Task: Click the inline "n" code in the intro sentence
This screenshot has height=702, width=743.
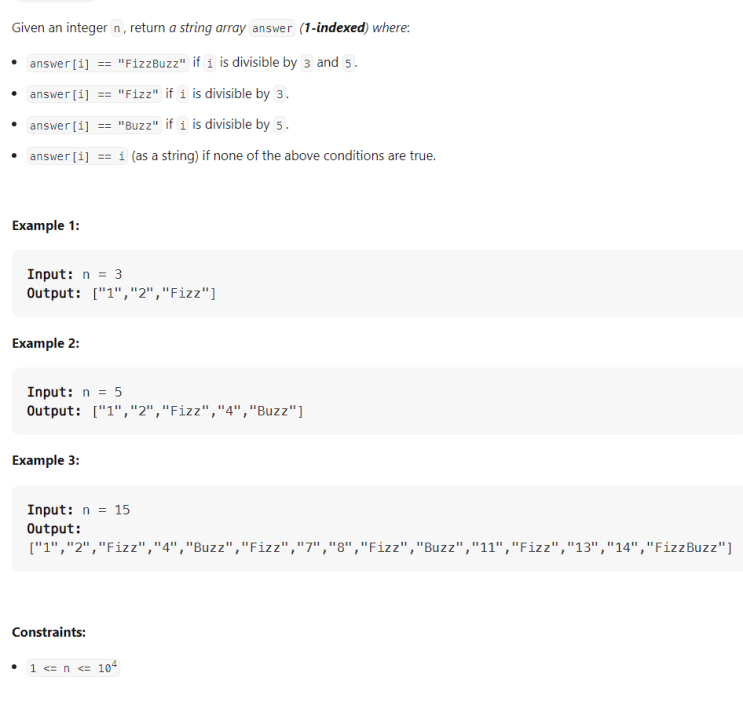Action: tap(114, 28)
